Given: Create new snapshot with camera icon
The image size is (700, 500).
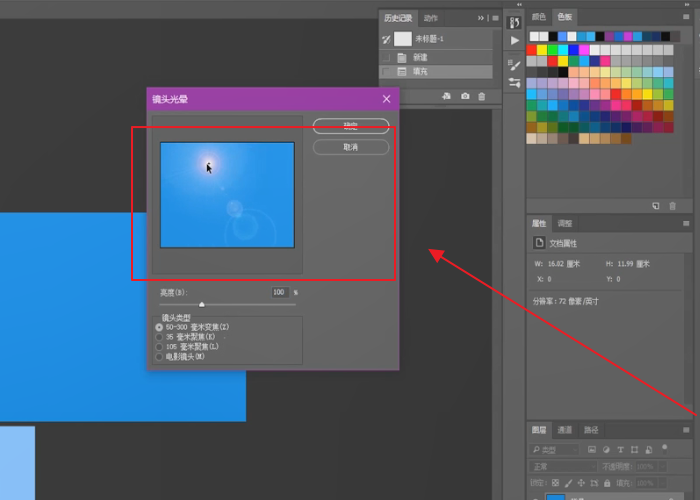Looking at the screenshot, I should click(x=465, y=96).
